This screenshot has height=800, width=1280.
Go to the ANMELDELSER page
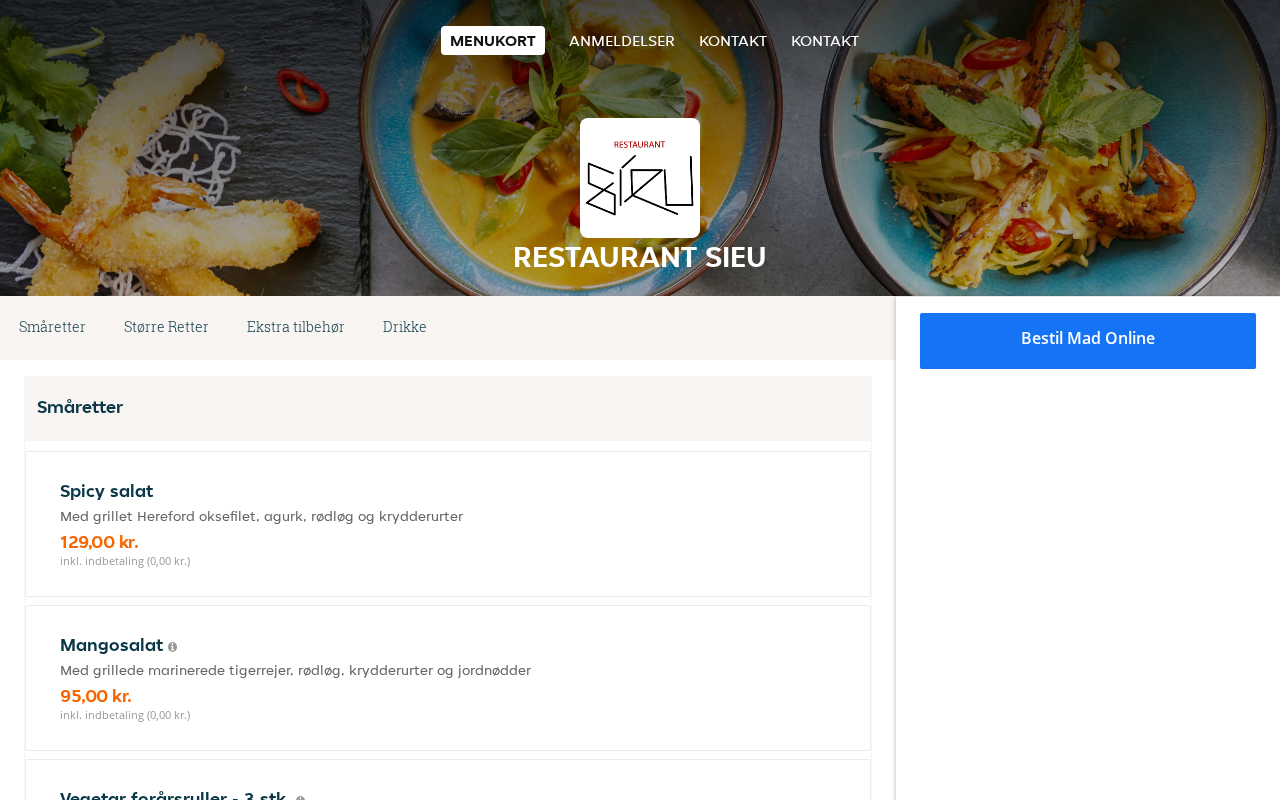coord(622,41)
